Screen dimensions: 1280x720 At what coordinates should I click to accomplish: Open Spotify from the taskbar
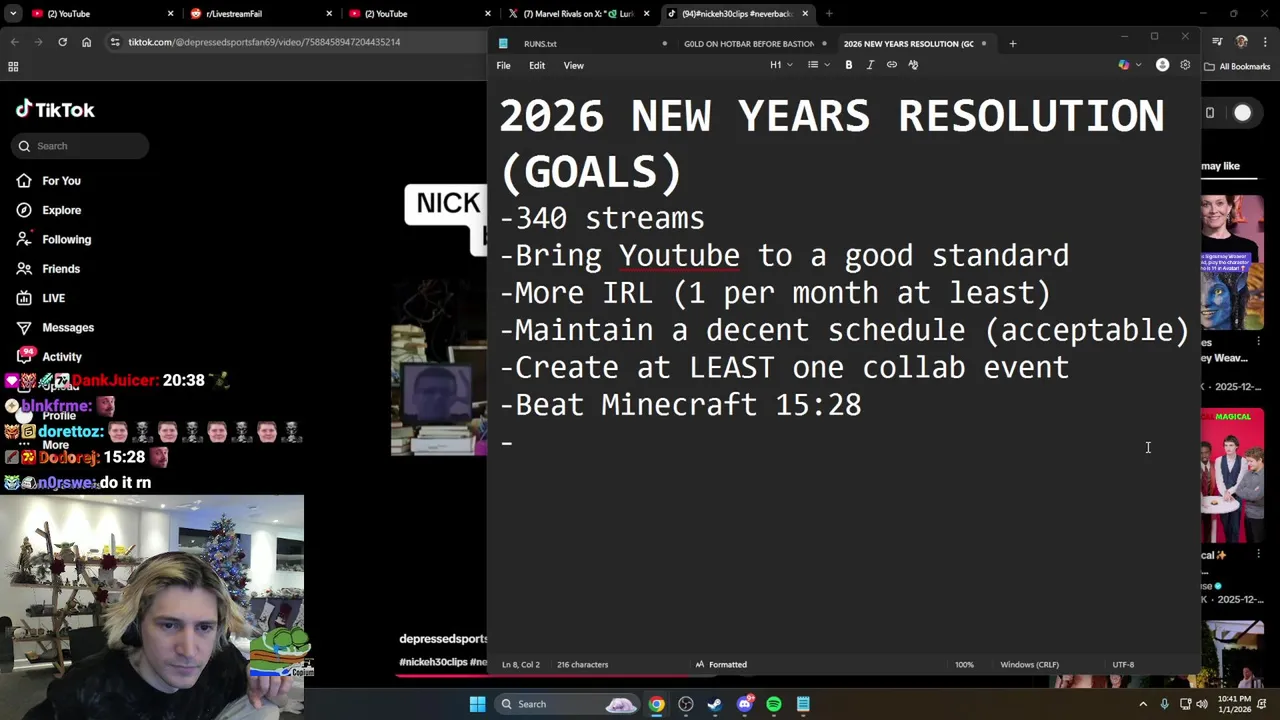coord(774,704)
